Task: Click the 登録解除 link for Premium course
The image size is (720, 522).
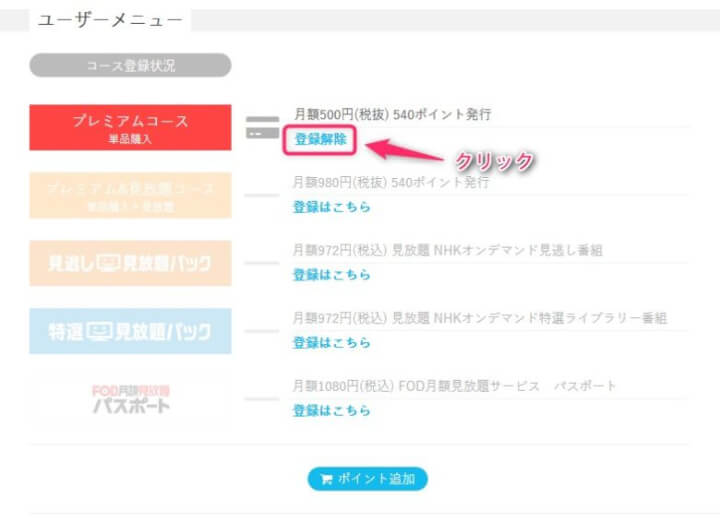Action: click(320, 139)
